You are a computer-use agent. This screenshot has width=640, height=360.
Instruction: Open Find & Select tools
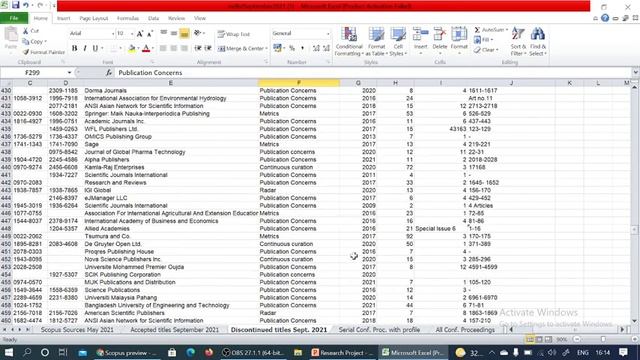pos(538,42)
